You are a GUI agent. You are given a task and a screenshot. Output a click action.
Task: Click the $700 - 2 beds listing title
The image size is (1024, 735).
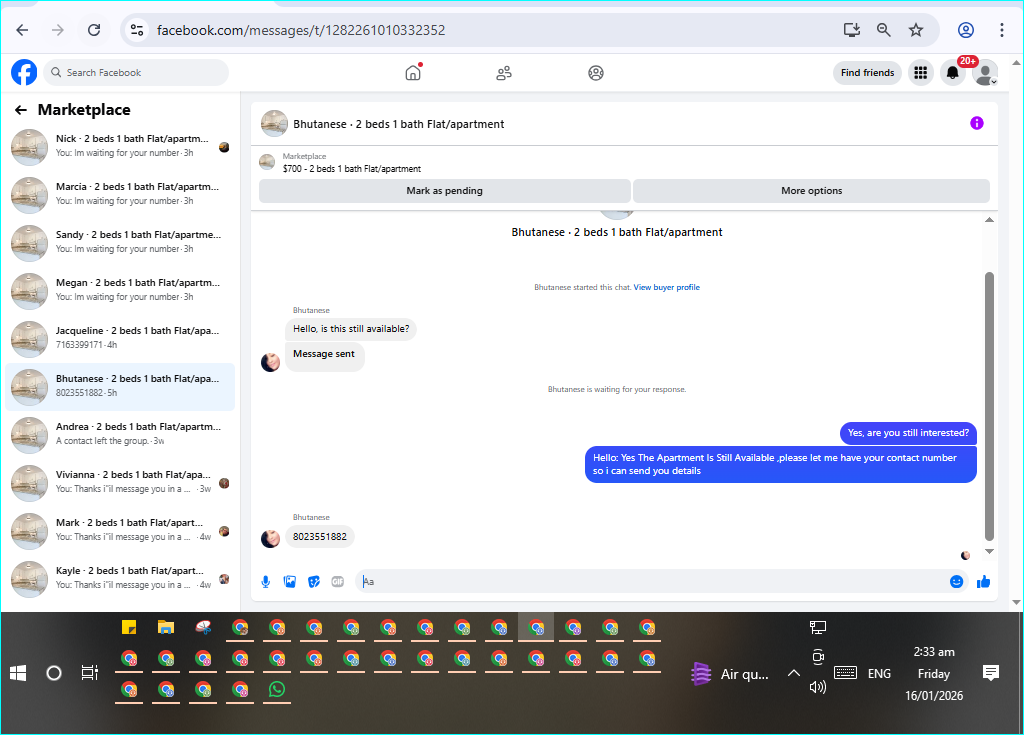coord(352,169)
